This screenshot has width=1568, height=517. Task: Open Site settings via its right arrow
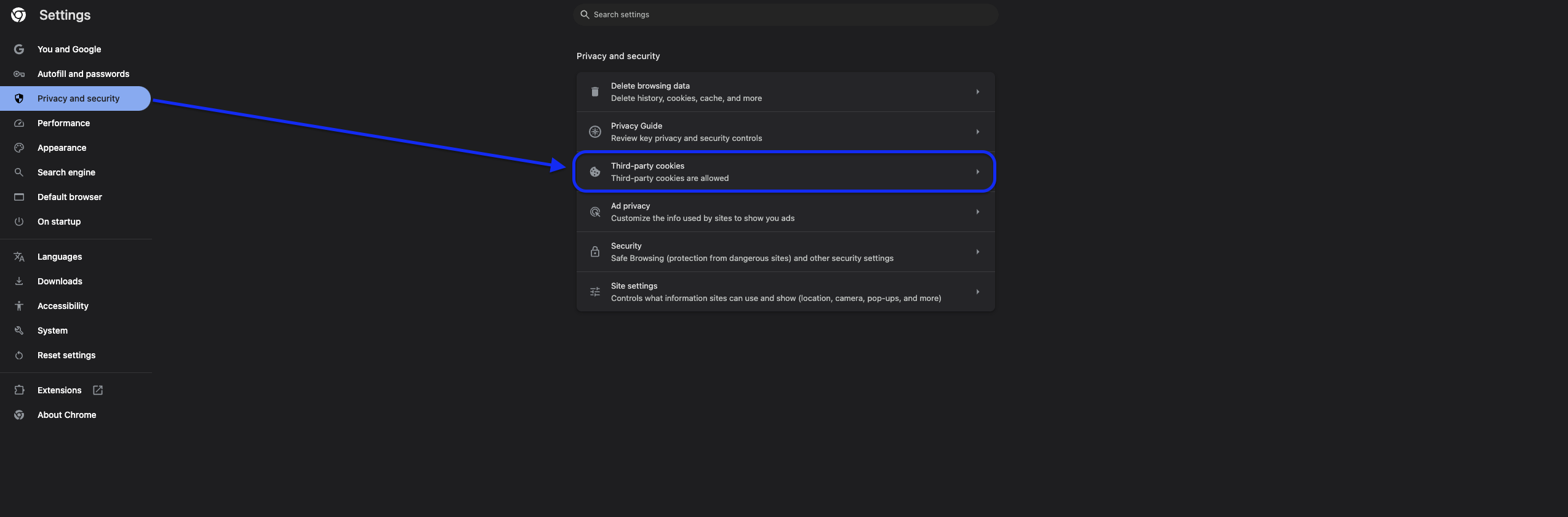coord(977,292)
